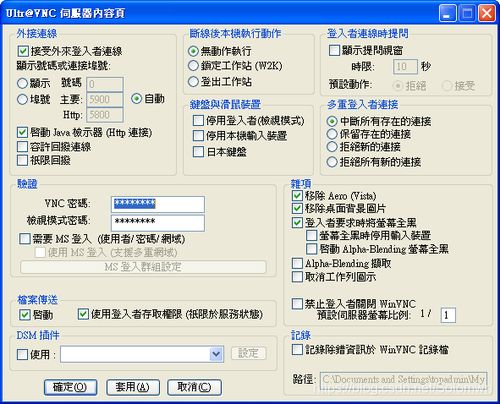
Task: Select the 埠號 radio button
Action: [x=22, y=99]
